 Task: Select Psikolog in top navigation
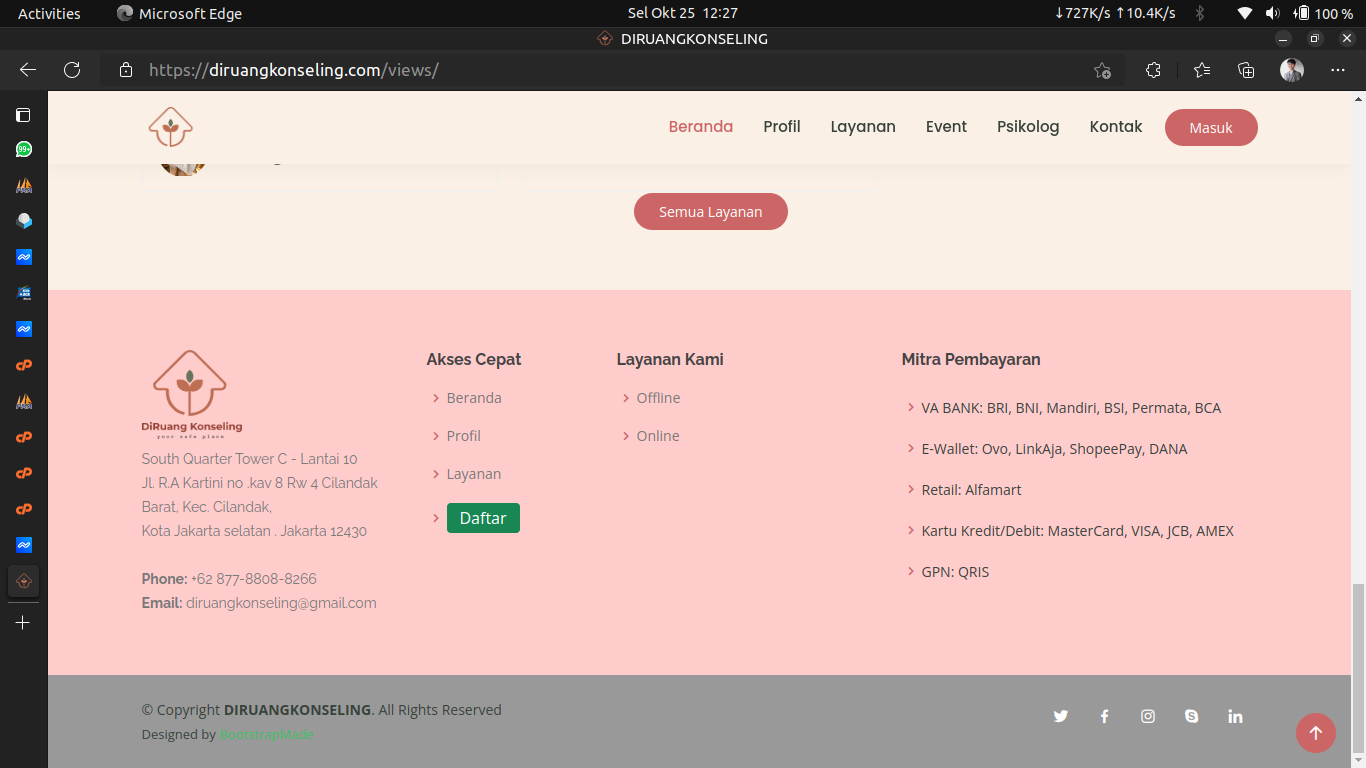[1027, 127]
